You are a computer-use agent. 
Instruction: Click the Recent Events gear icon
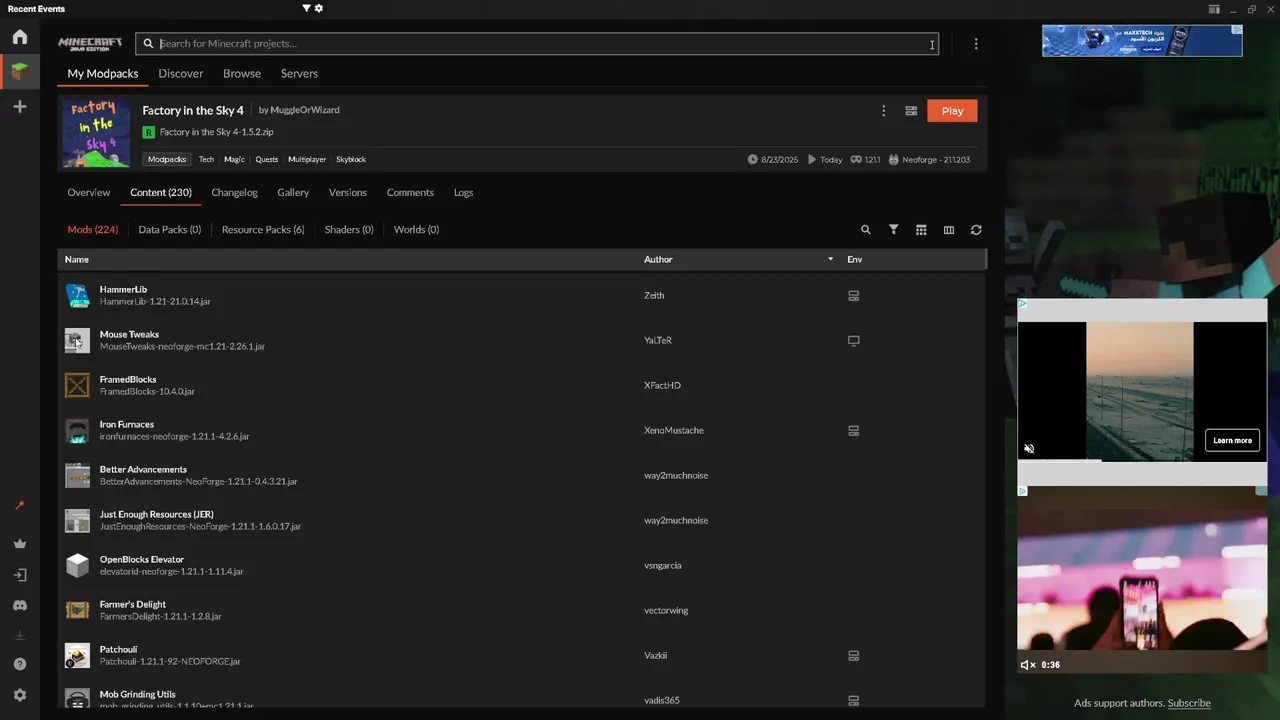319,8
